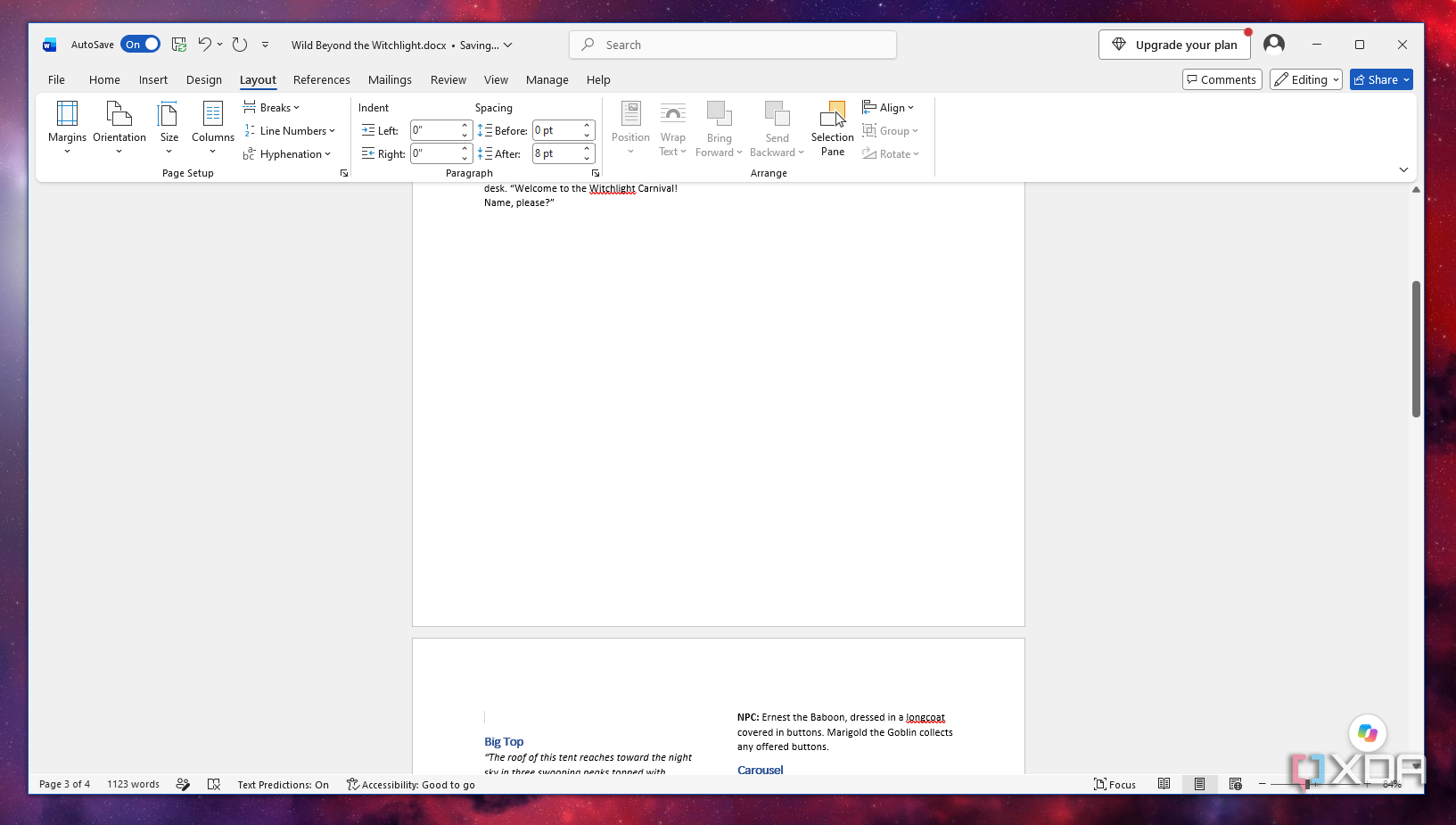Click the Word app icon
Viewport: 1456px width, 825px height.
(50, 45)
